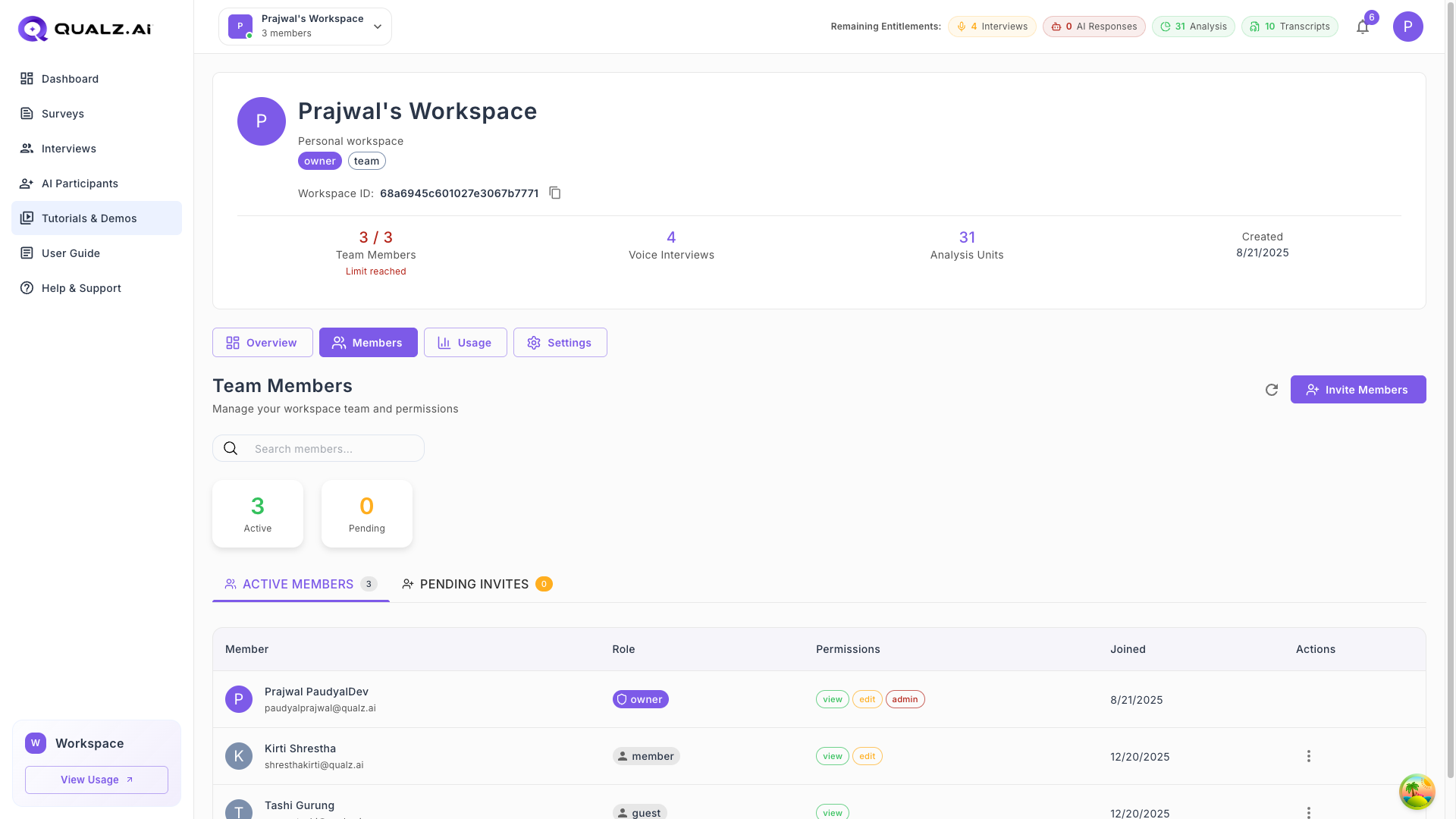Open the notifications bell icon
The height and width of the screenshot is (819, 1456).
click(x=1363, y=27)
